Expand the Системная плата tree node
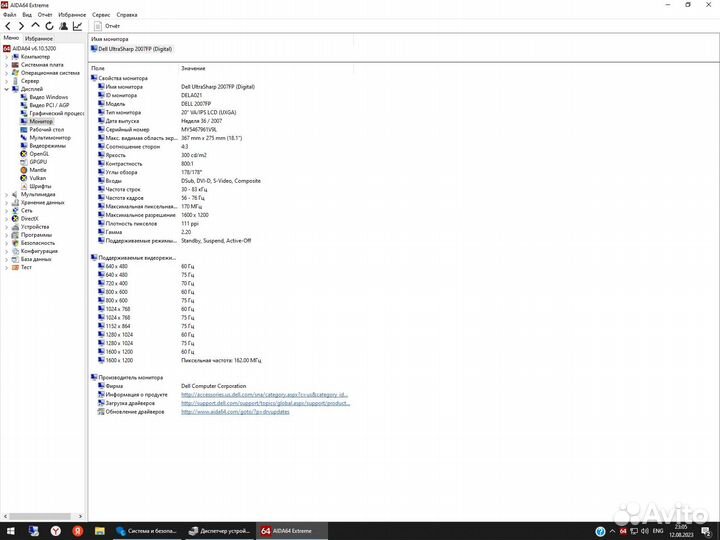Image resolution: width=720 pixels, height=540 pixels. [6, 65]
